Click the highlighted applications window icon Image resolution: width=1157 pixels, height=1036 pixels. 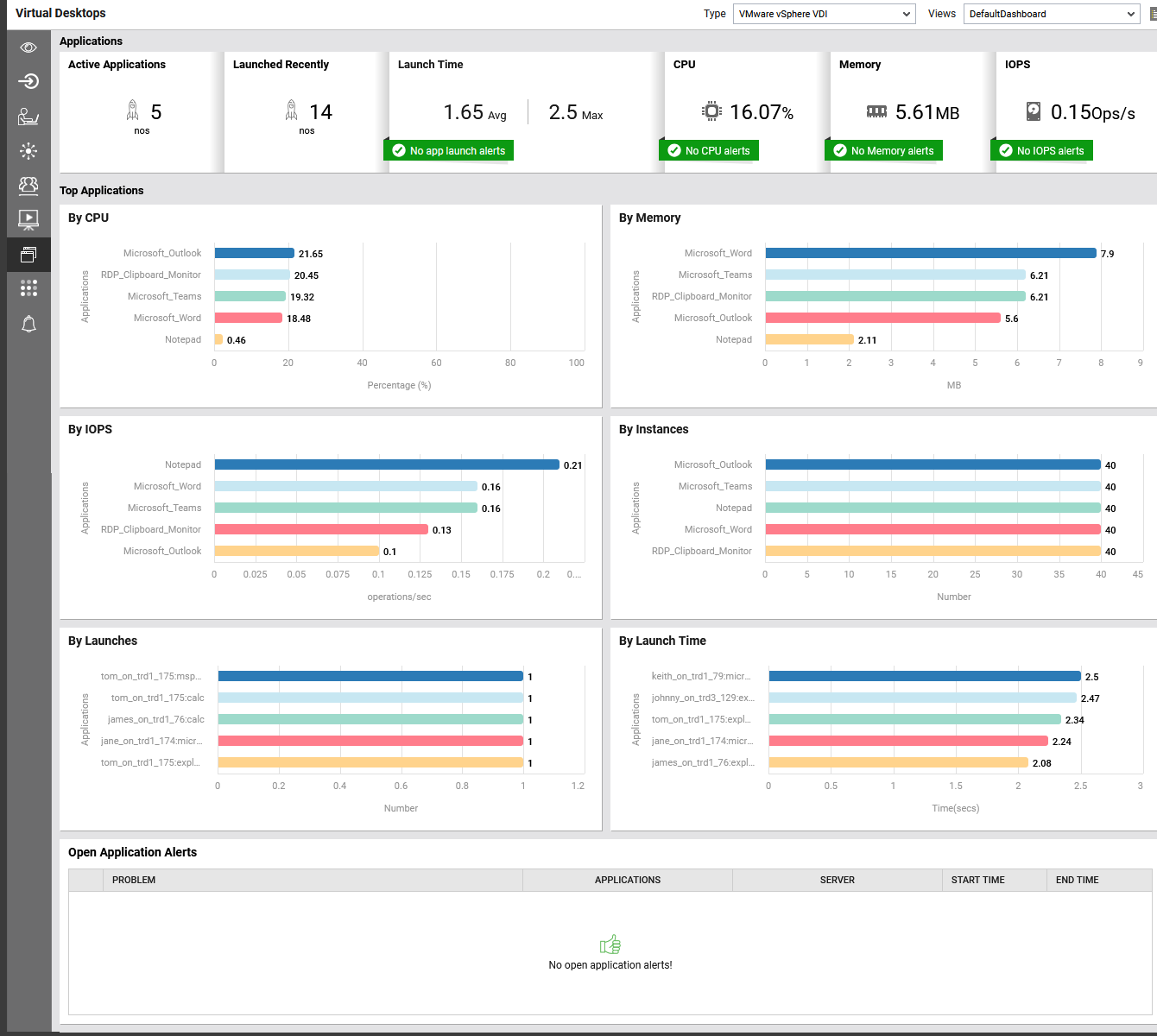pyautogui.click(x=28, y=255)
